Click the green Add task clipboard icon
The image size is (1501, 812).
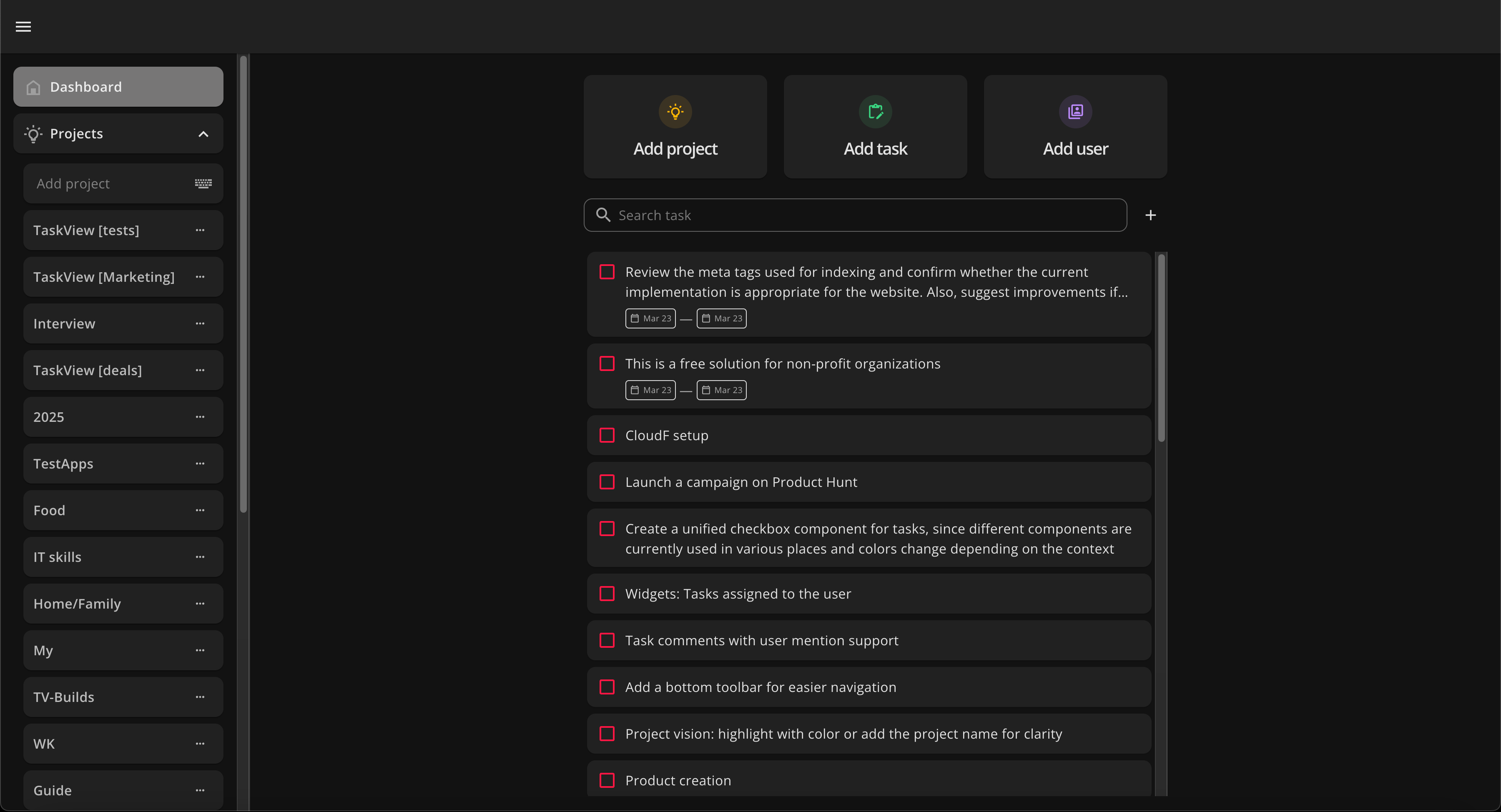click(875, 111)
